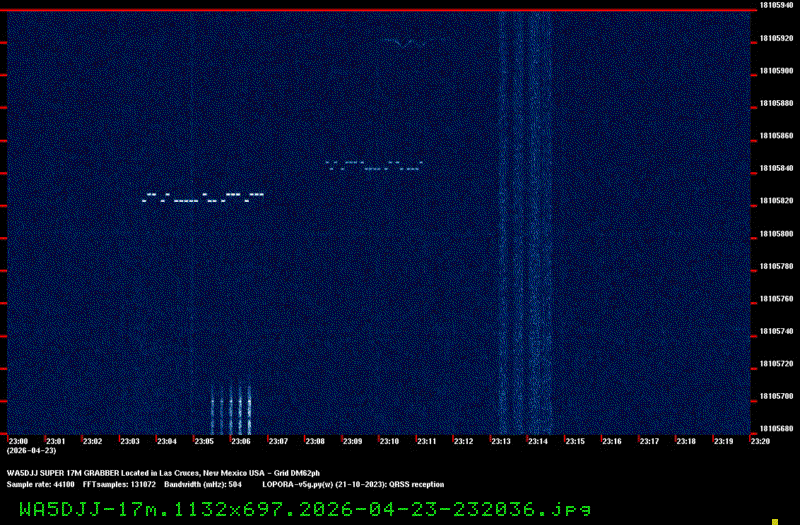Click the 18105740 frequency label
Viewport: 800px width, 525px height.
tap(777, 331)
